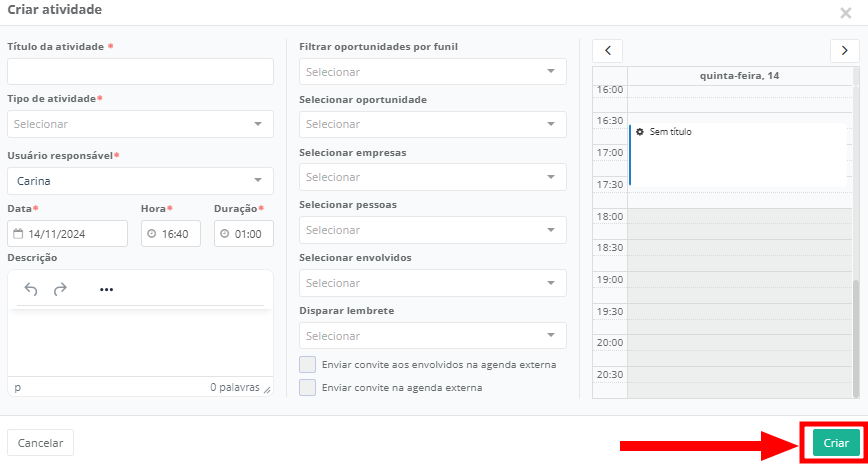The height and width of the screenshot is (464, 868).
Task: Open the Selecionar pessoas dropdown
Action: (x=432, y=230)
